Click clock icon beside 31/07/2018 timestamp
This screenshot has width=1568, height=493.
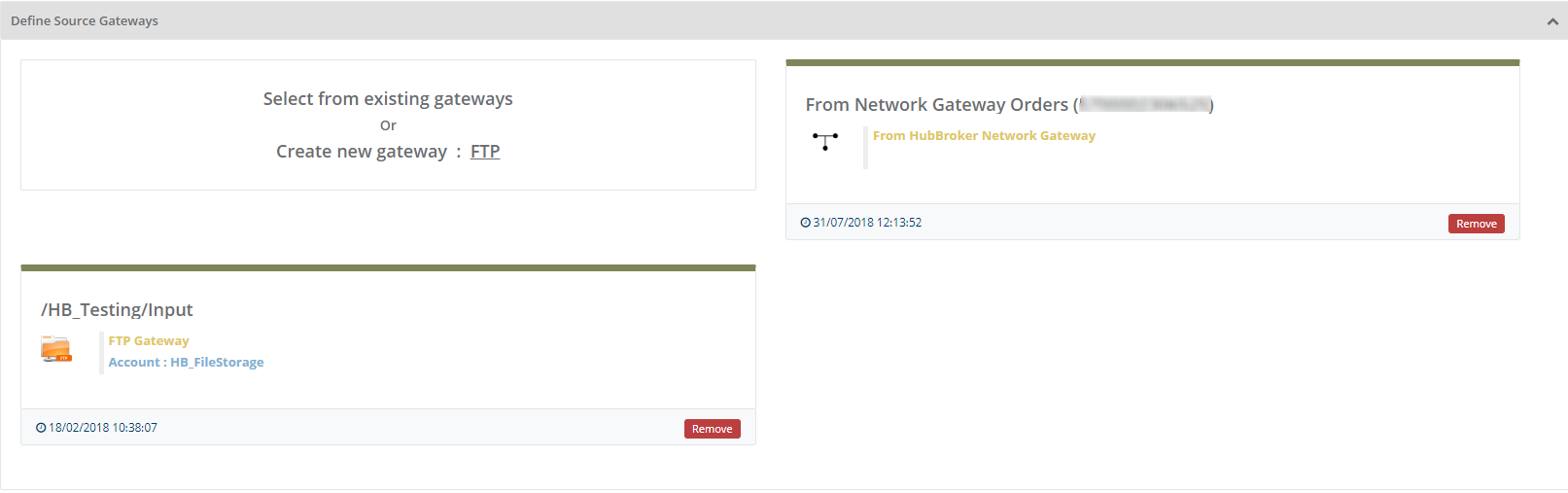[x=805, y=223]
